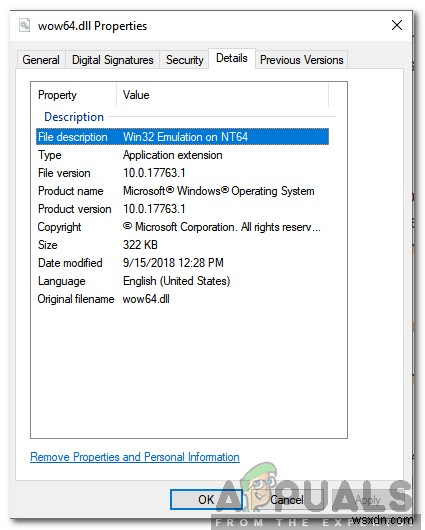
Task: Select the Product version row label
Action: [x=75, y=209]
